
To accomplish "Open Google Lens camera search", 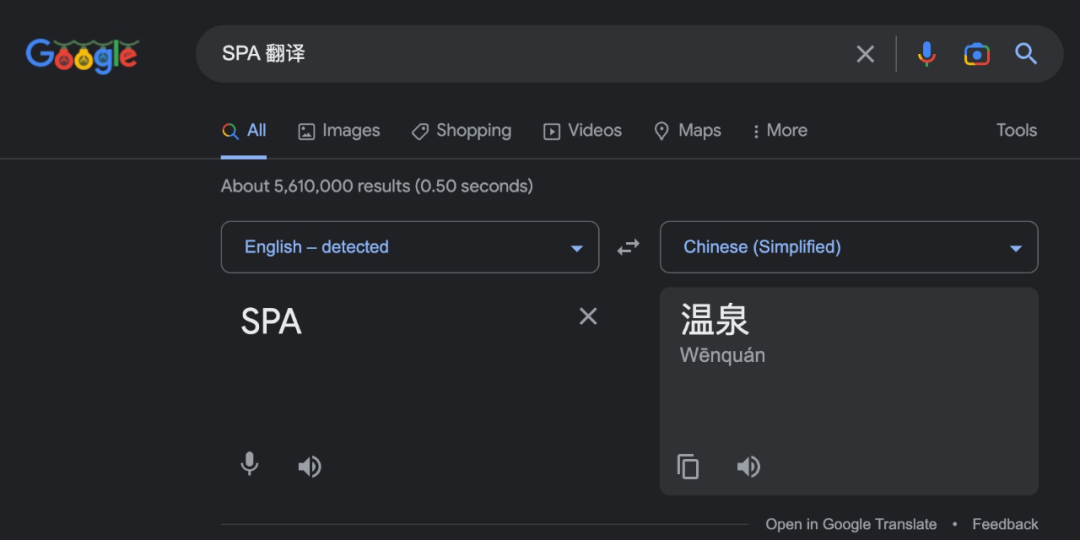I will 977,54.
